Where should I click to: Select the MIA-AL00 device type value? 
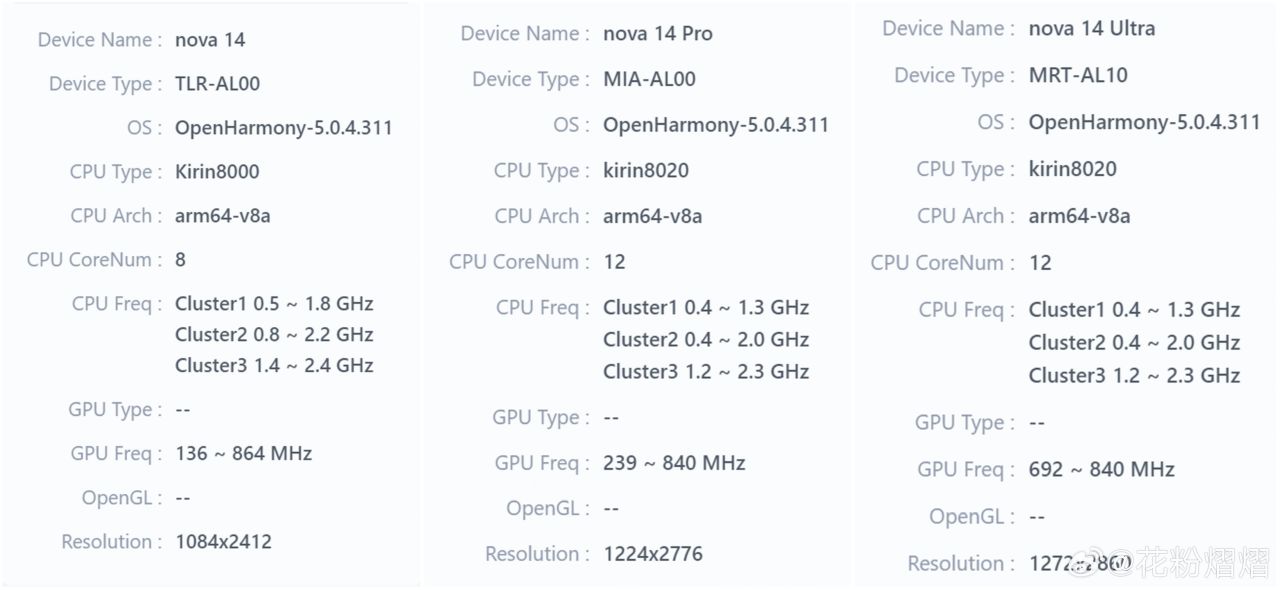click(649, 79)
